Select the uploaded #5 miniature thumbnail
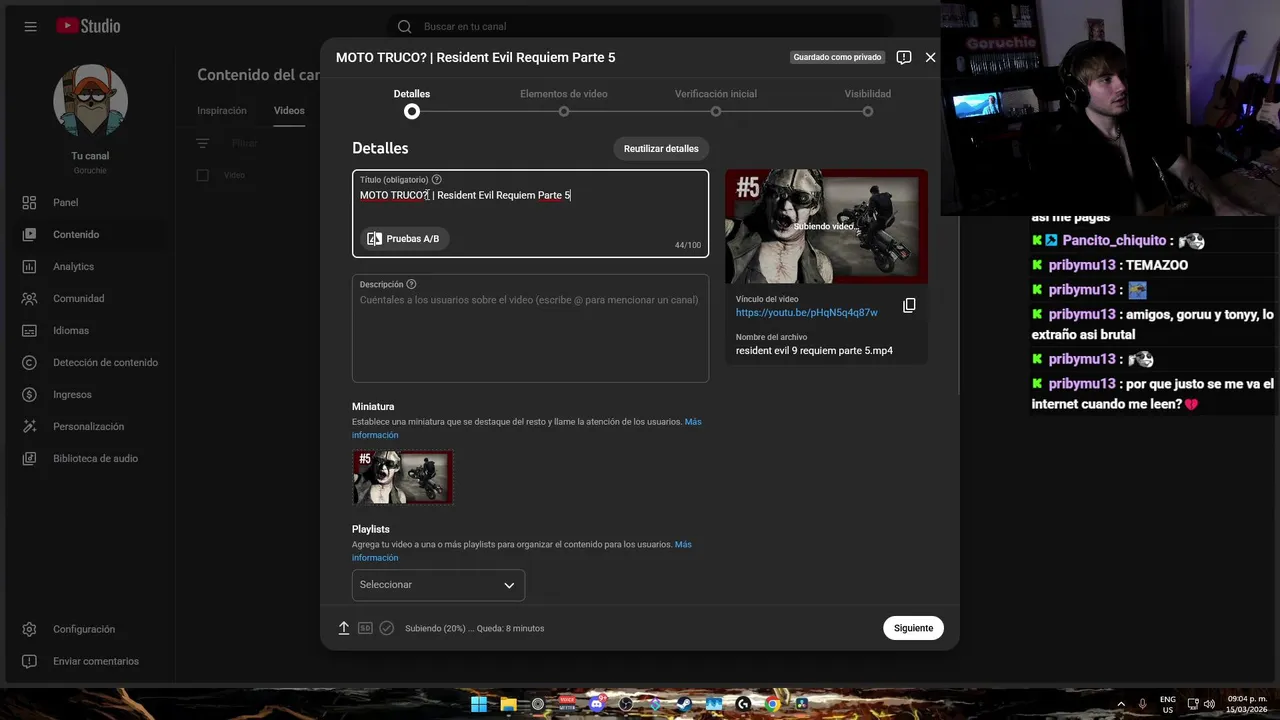Viewport: 1280px width, 720px height. [403, 477]
